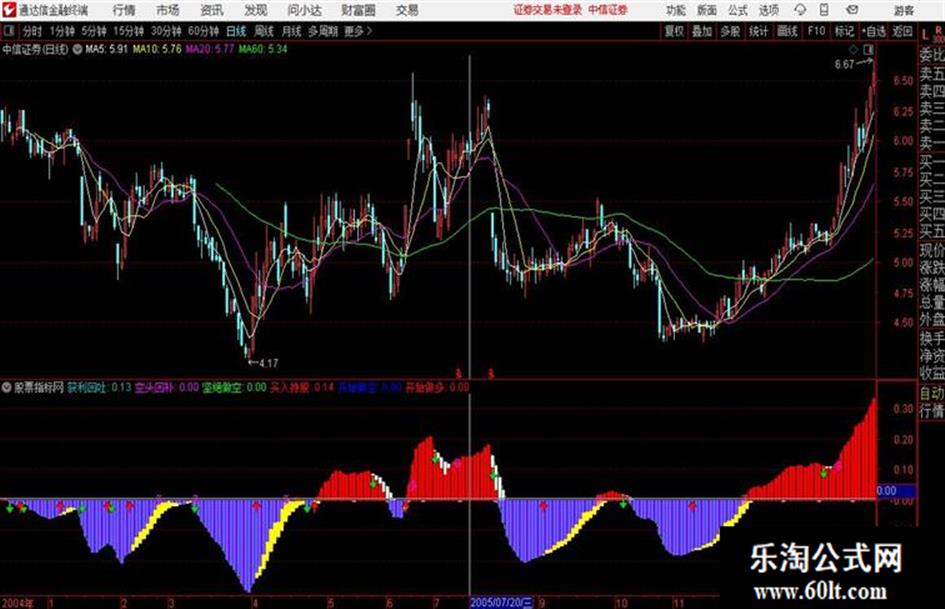Open the 问小达 menu
This screenshot has width=945, height=609.
(x=304, y=10)
